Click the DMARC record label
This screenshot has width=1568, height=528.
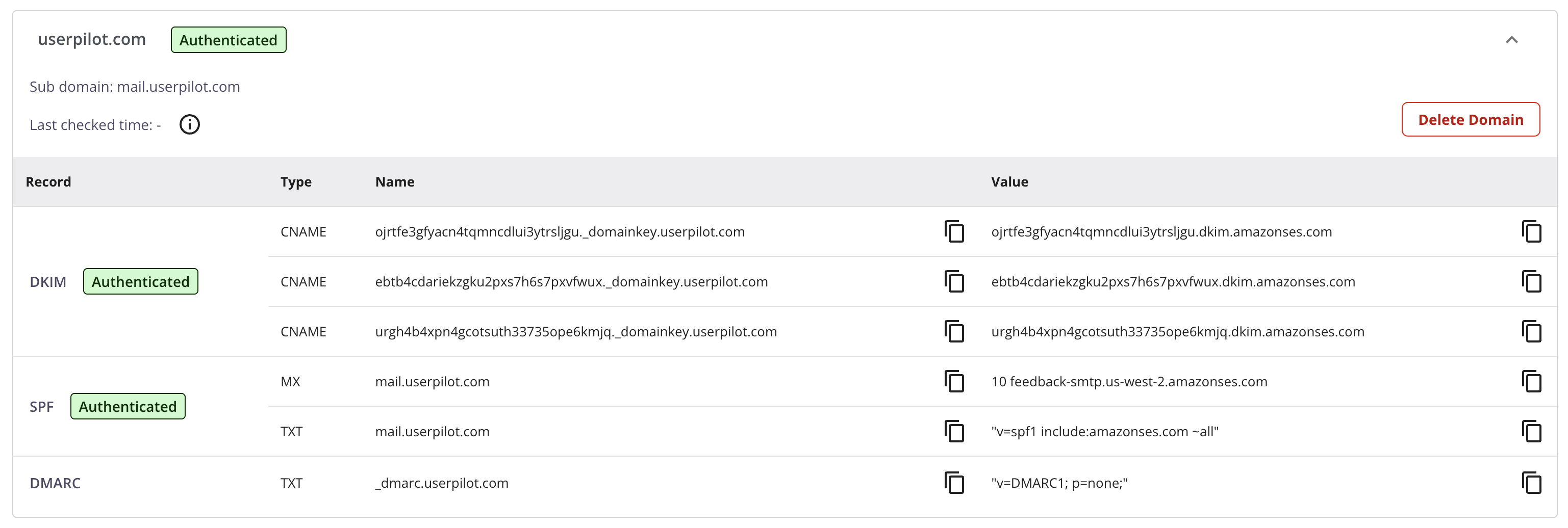pyautogui.click(x=55, y=483)
